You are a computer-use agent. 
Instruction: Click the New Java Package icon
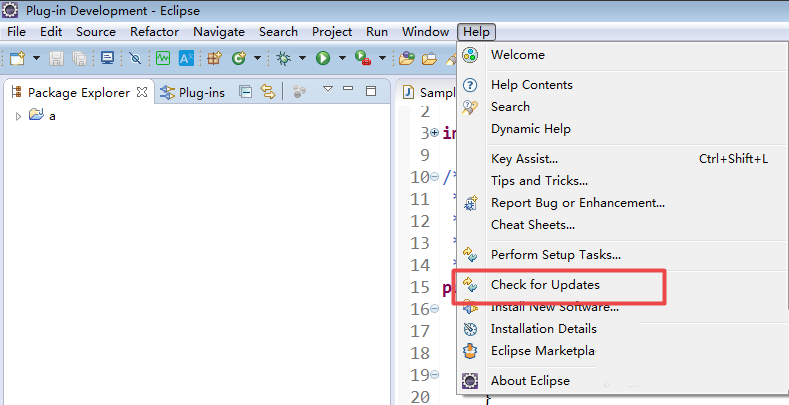click(x=214, y=58)
